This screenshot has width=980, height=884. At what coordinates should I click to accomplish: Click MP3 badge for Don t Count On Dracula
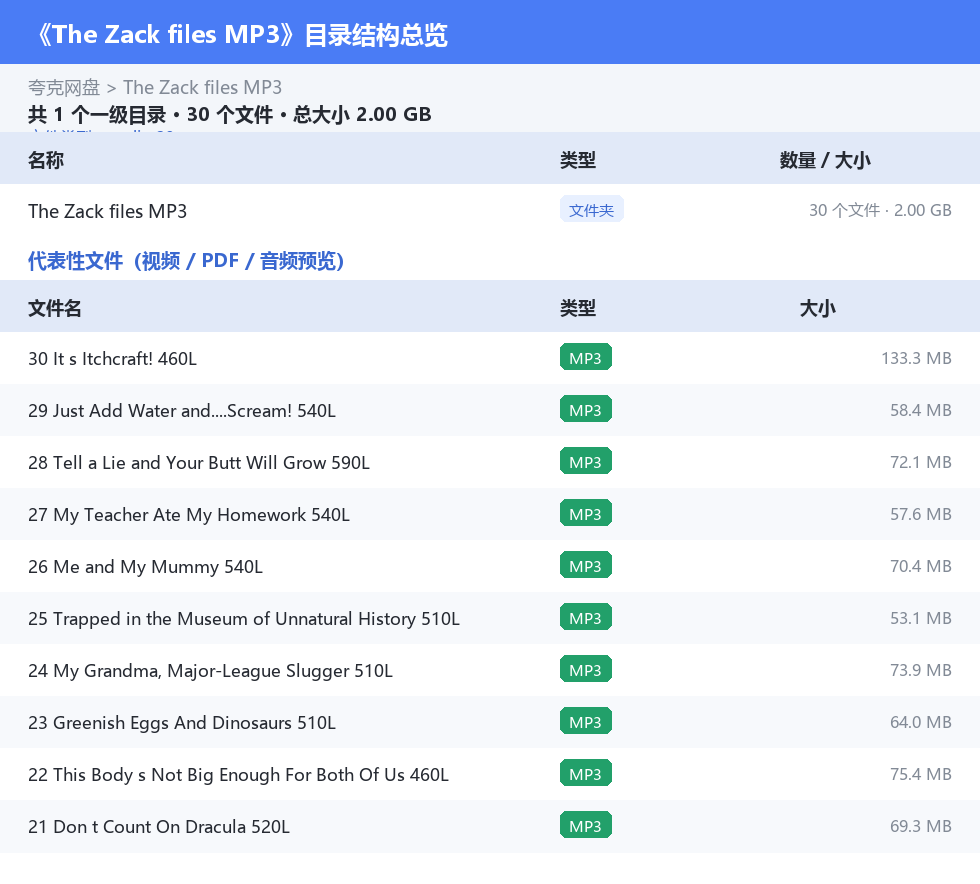(x=586, y=825)
